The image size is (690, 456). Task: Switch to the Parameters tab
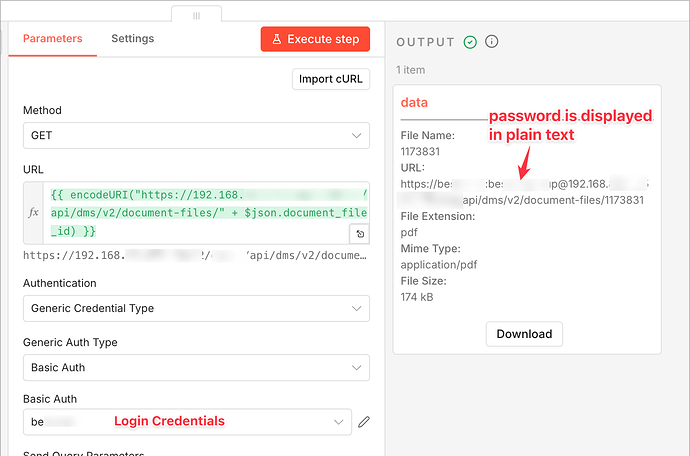pos(53,39)
